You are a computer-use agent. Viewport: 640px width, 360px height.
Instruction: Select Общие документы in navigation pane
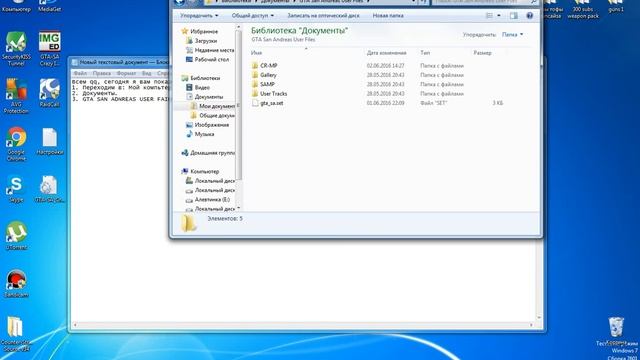[x=212, y=116]
